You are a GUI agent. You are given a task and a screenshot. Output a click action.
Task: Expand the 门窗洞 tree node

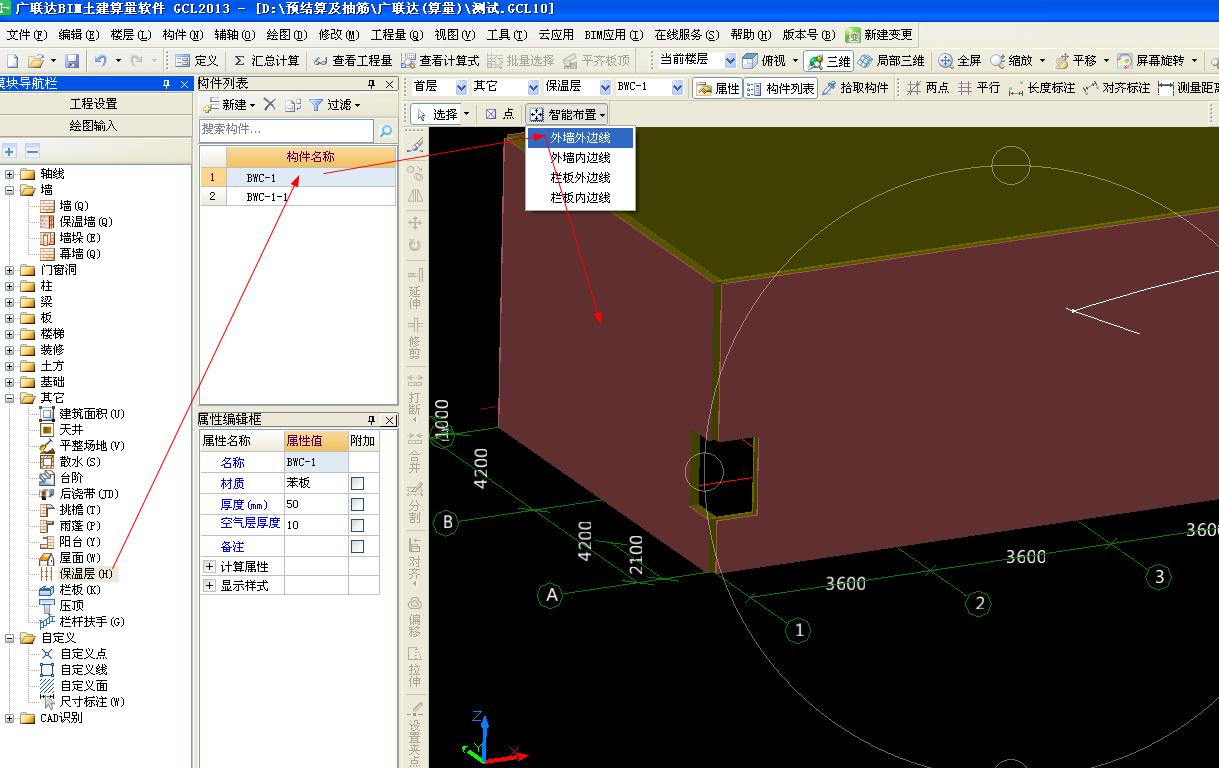(10, 270)
